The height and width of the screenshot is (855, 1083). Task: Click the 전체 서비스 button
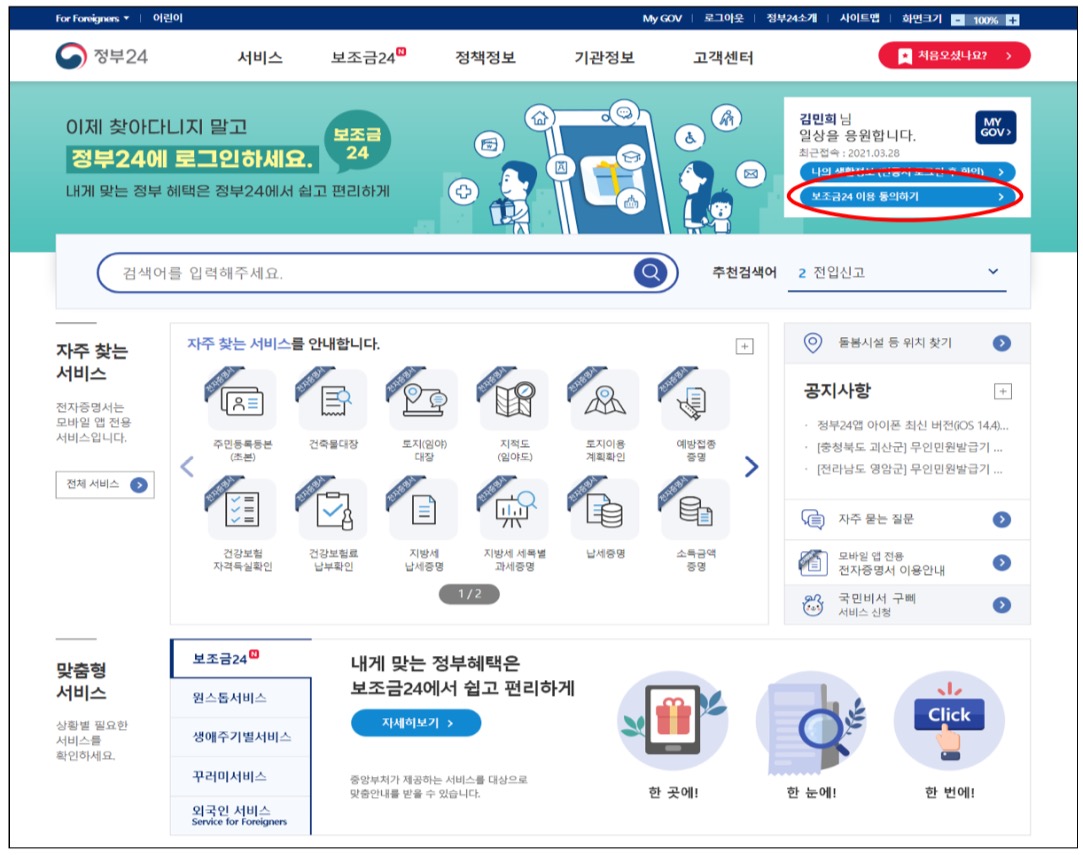coord(105,484)
